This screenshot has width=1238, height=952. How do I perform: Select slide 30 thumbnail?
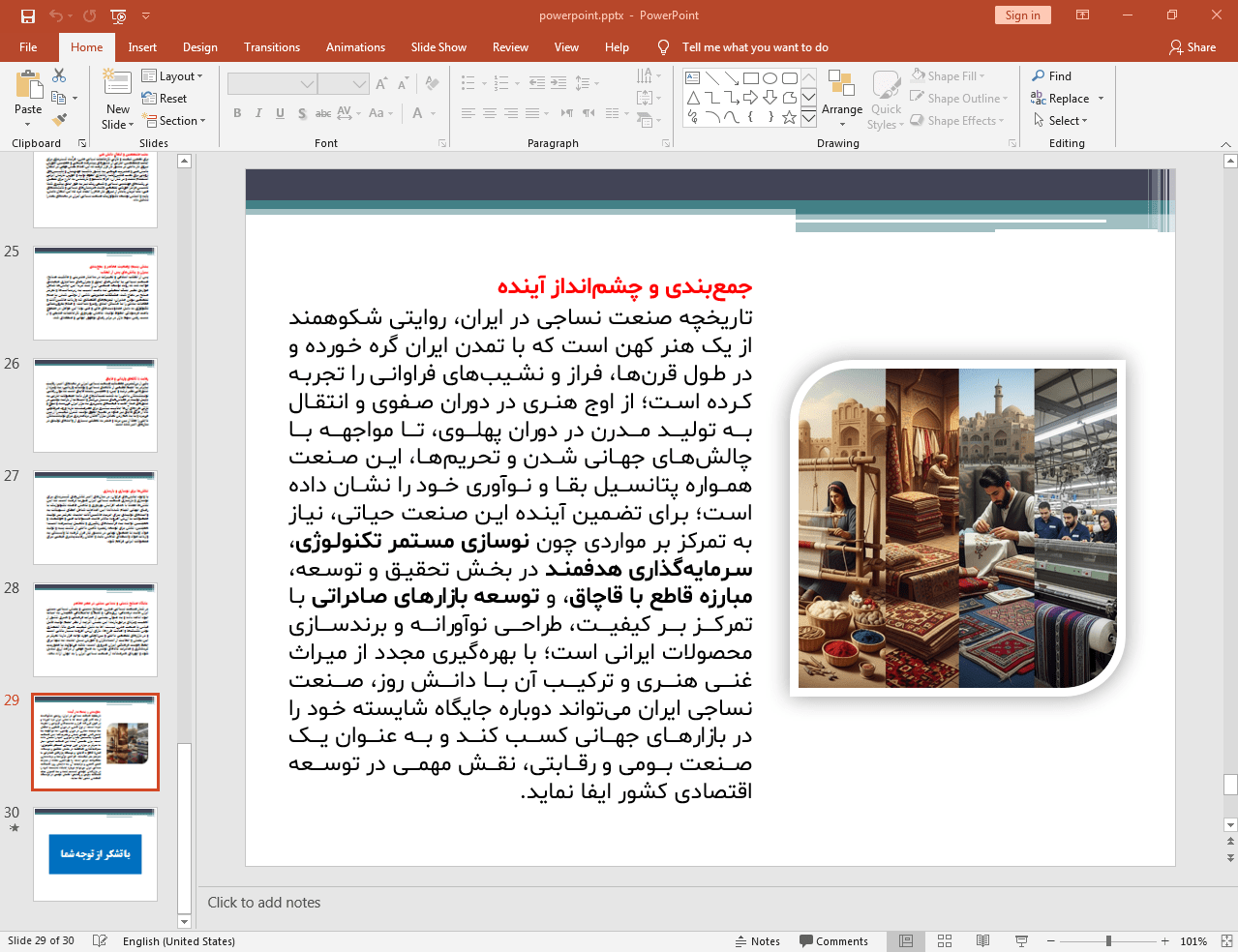click(95, 854)
